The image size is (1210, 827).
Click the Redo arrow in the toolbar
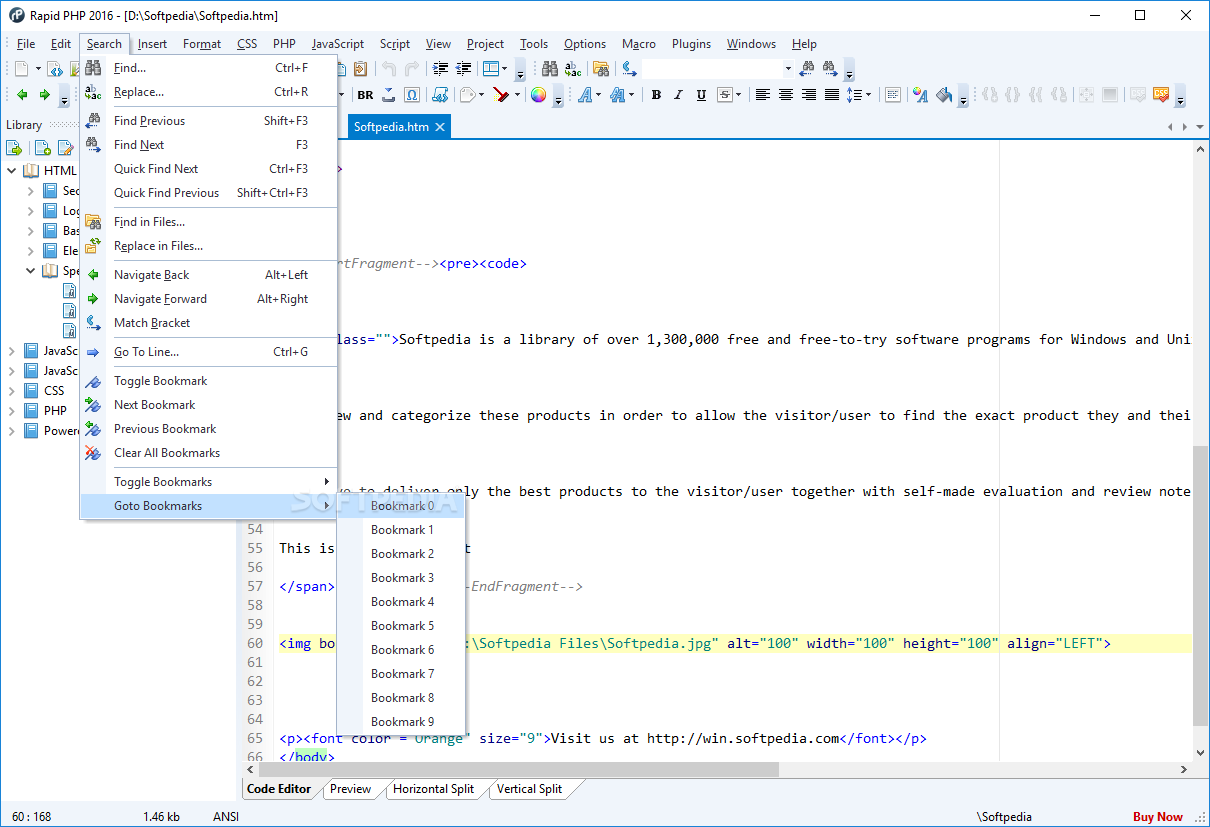412,69
